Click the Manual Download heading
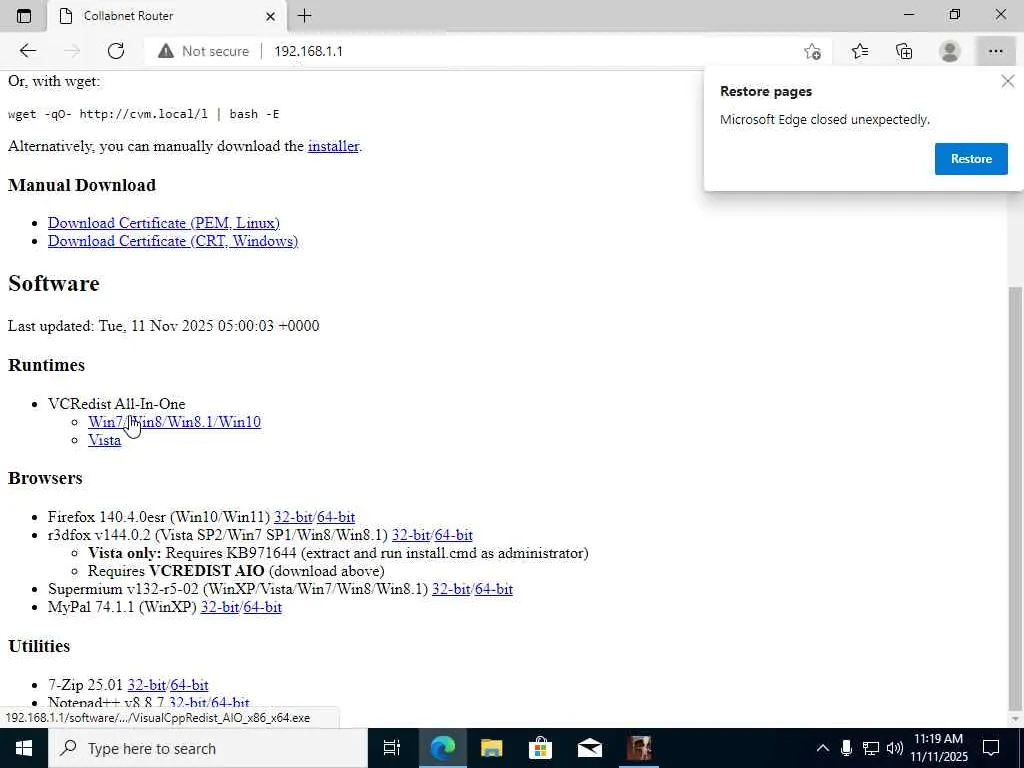Viewport: 1024px width, 768px height. (x=82, y=185)
